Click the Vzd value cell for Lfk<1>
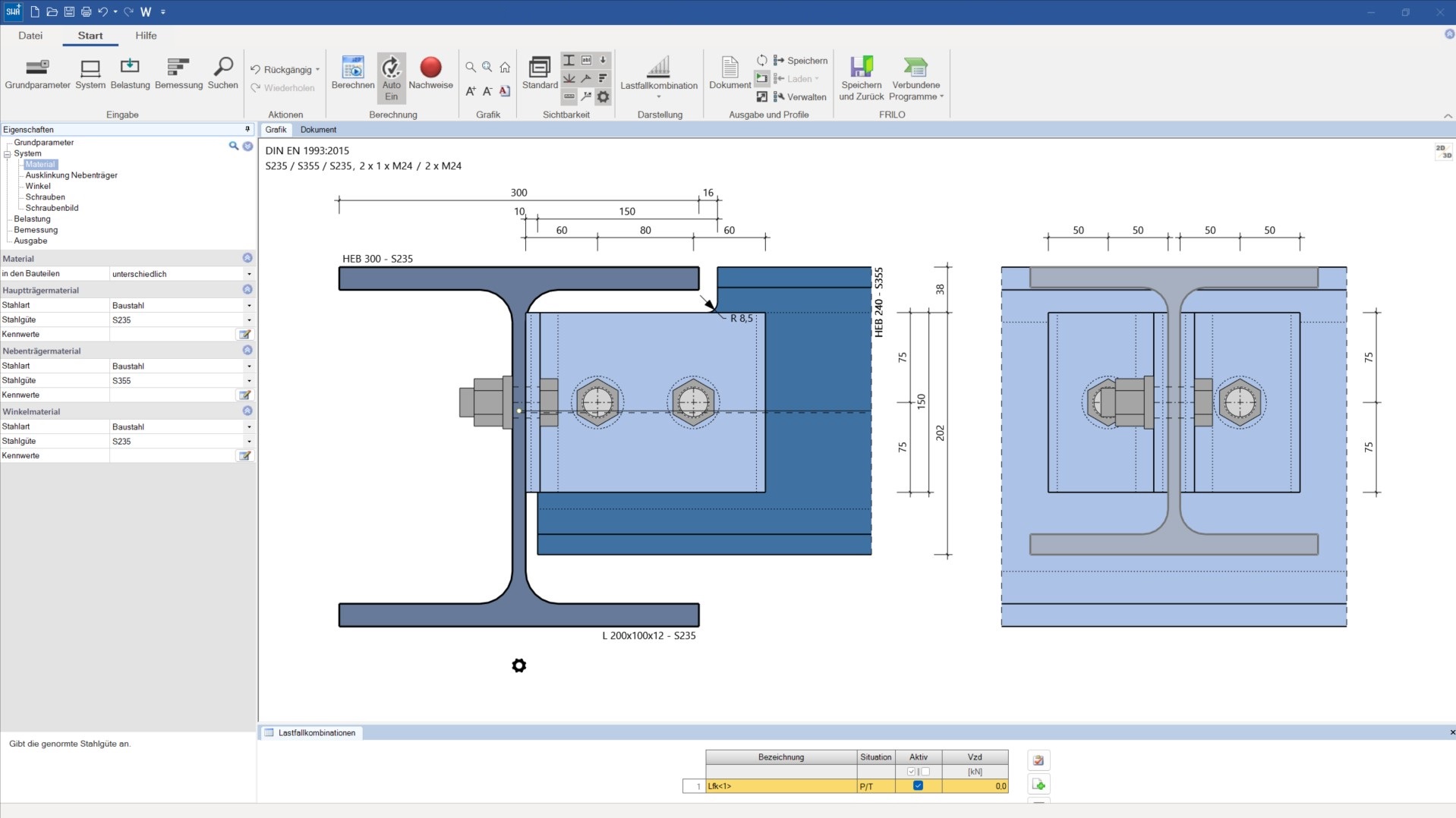 tap(975, 786)
